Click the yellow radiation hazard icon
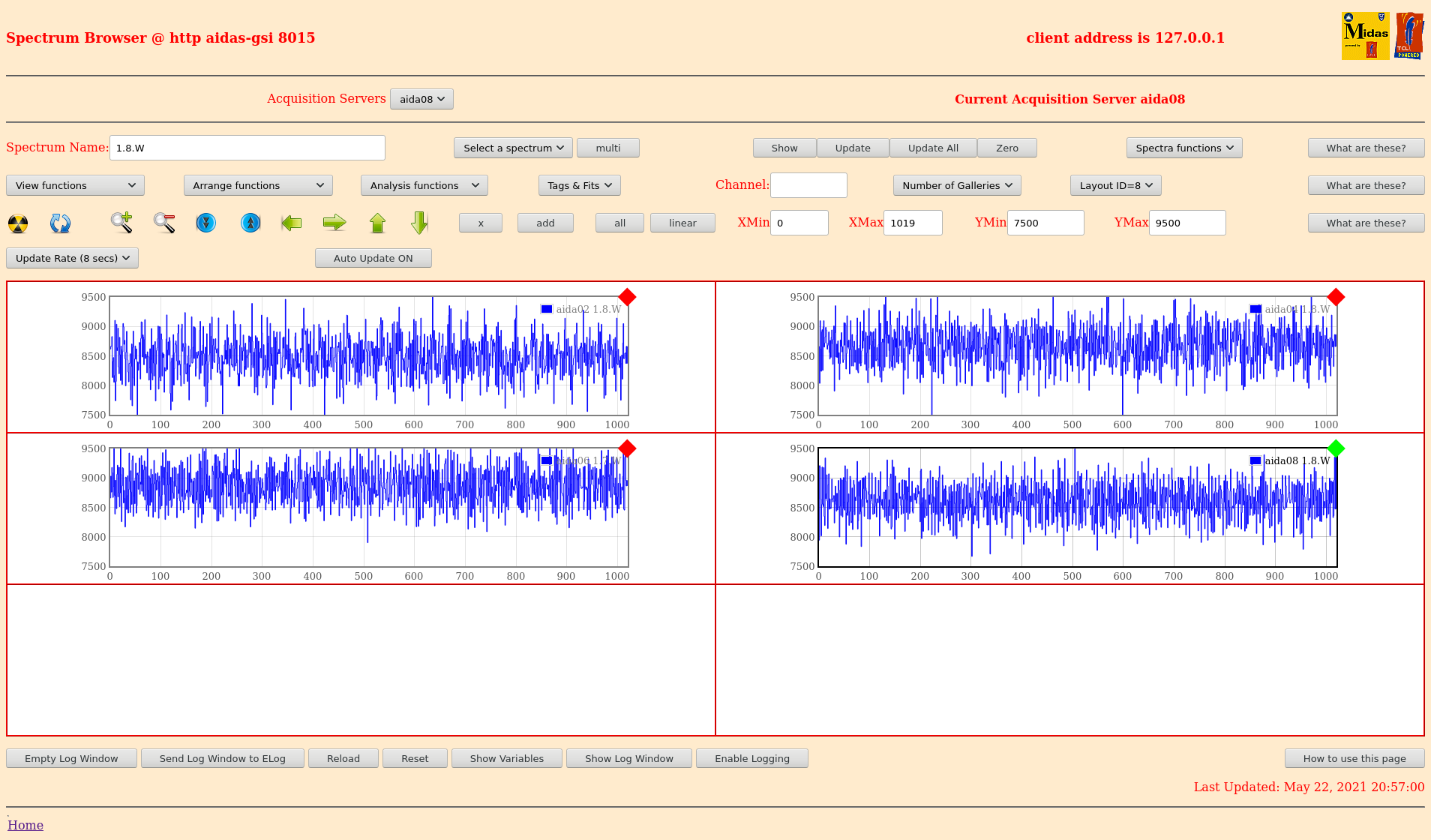Viewport: 1431px width, 840px height. pyautogui.click(x=18, y=223)
